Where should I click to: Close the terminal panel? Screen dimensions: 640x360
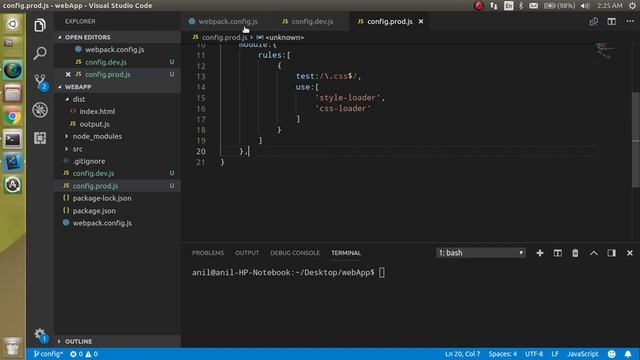(630, 253)
